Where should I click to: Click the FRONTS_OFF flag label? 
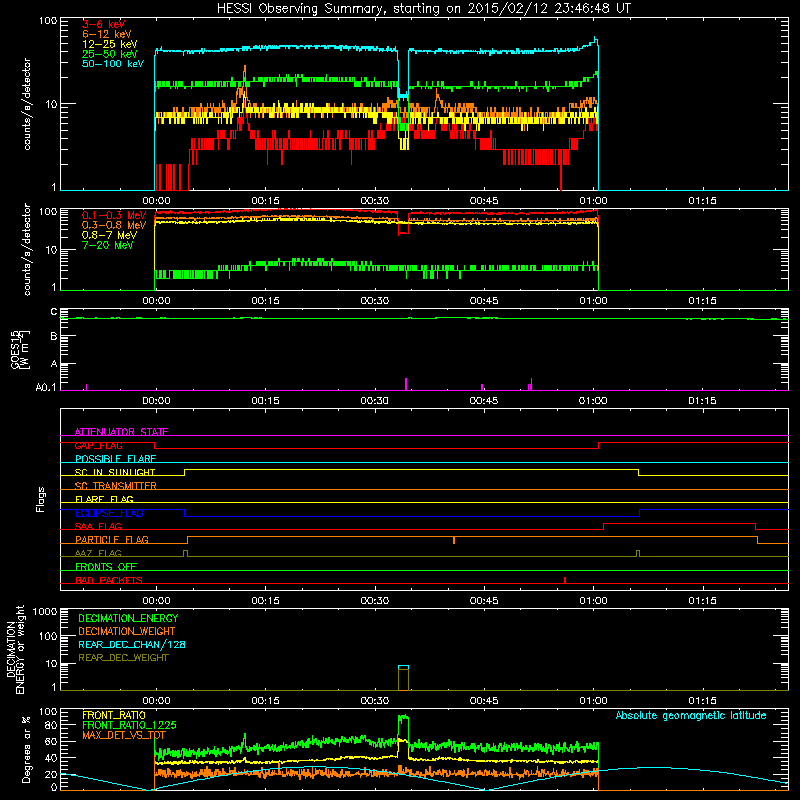point(106,566)
